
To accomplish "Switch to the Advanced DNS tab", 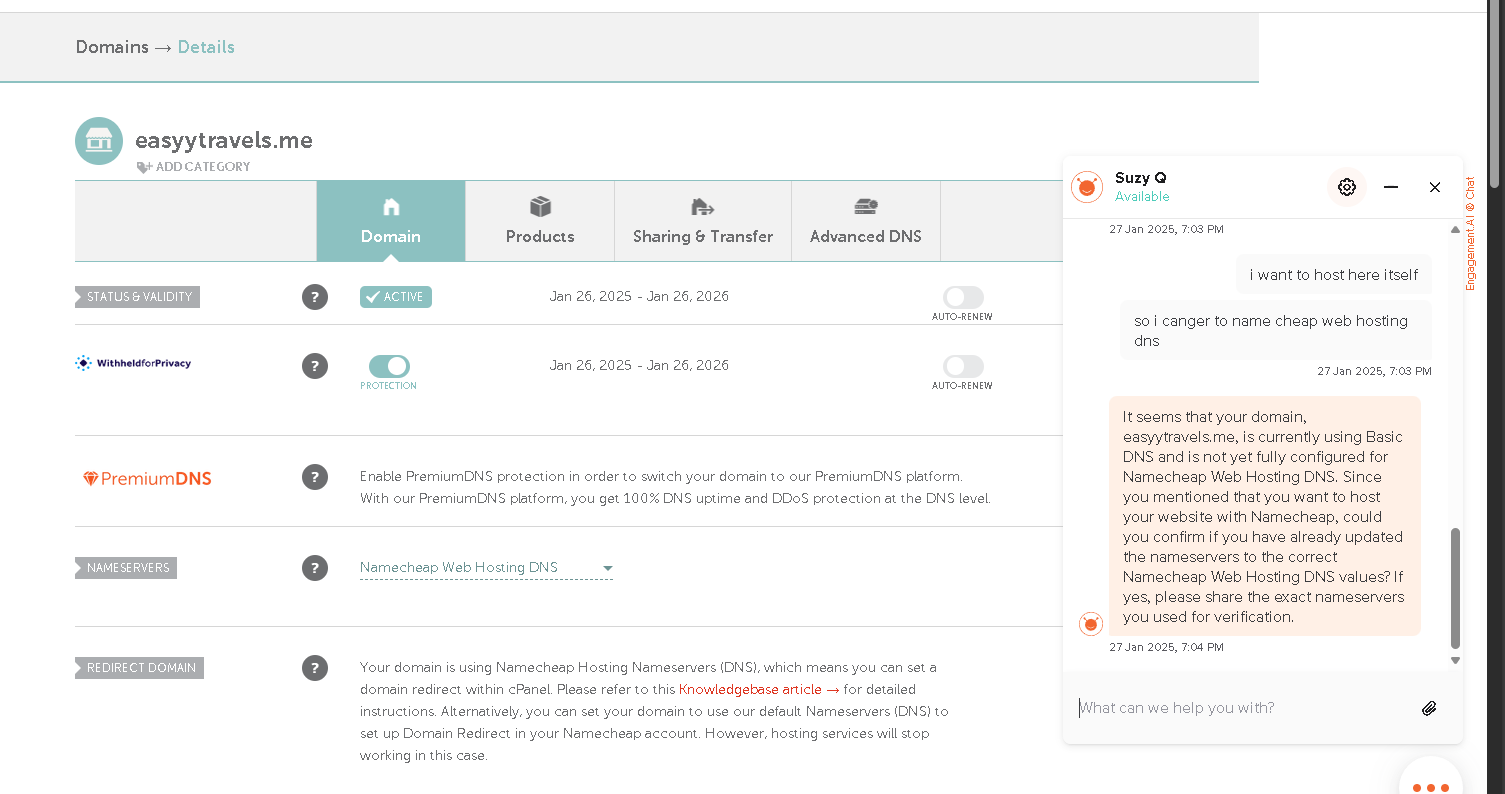I will 865,221.
